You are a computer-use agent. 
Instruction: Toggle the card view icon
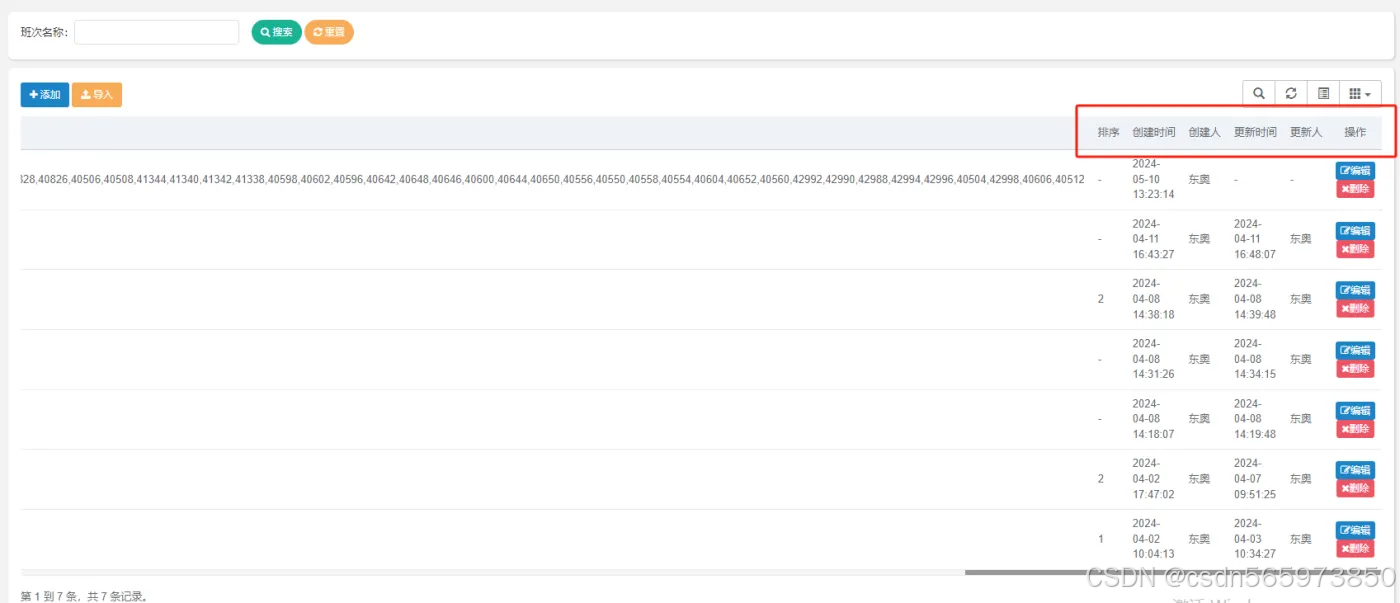(1323, 93)
